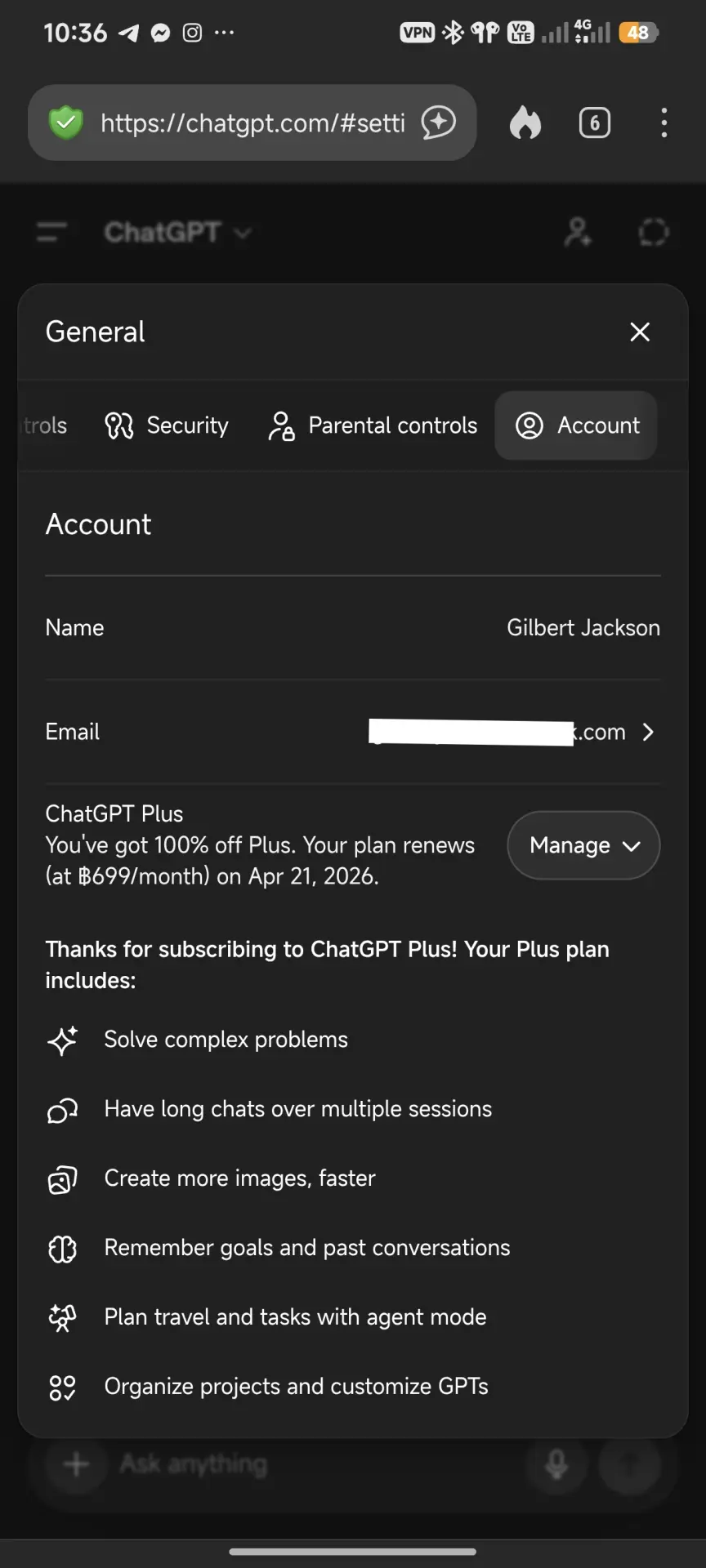Close the settings dialog with X
Viewport: 706px width, 1568px height.
[x=640, y=332]
